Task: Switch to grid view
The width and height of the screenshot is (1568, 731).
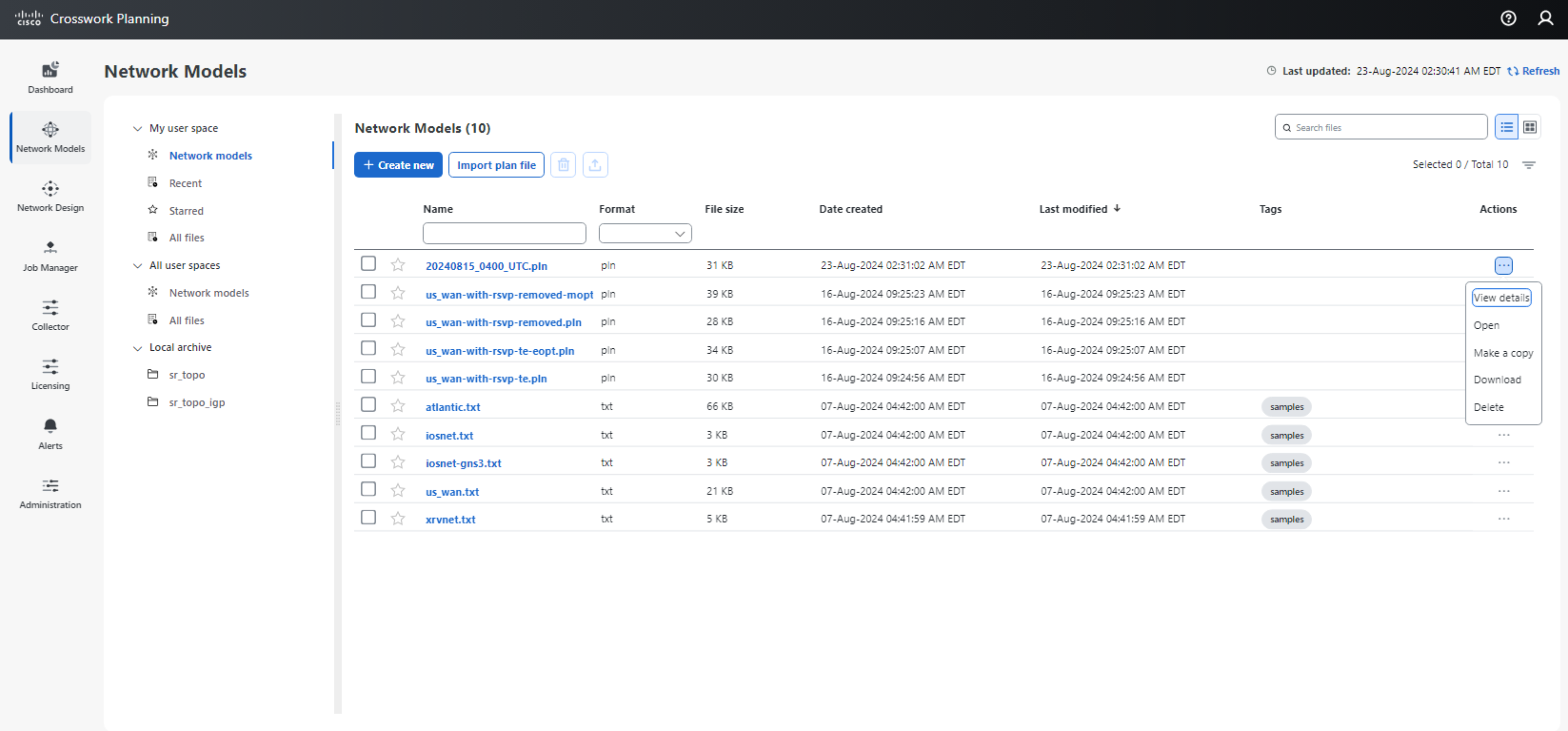Action: pyautogui.click(x=1529, y=127)
